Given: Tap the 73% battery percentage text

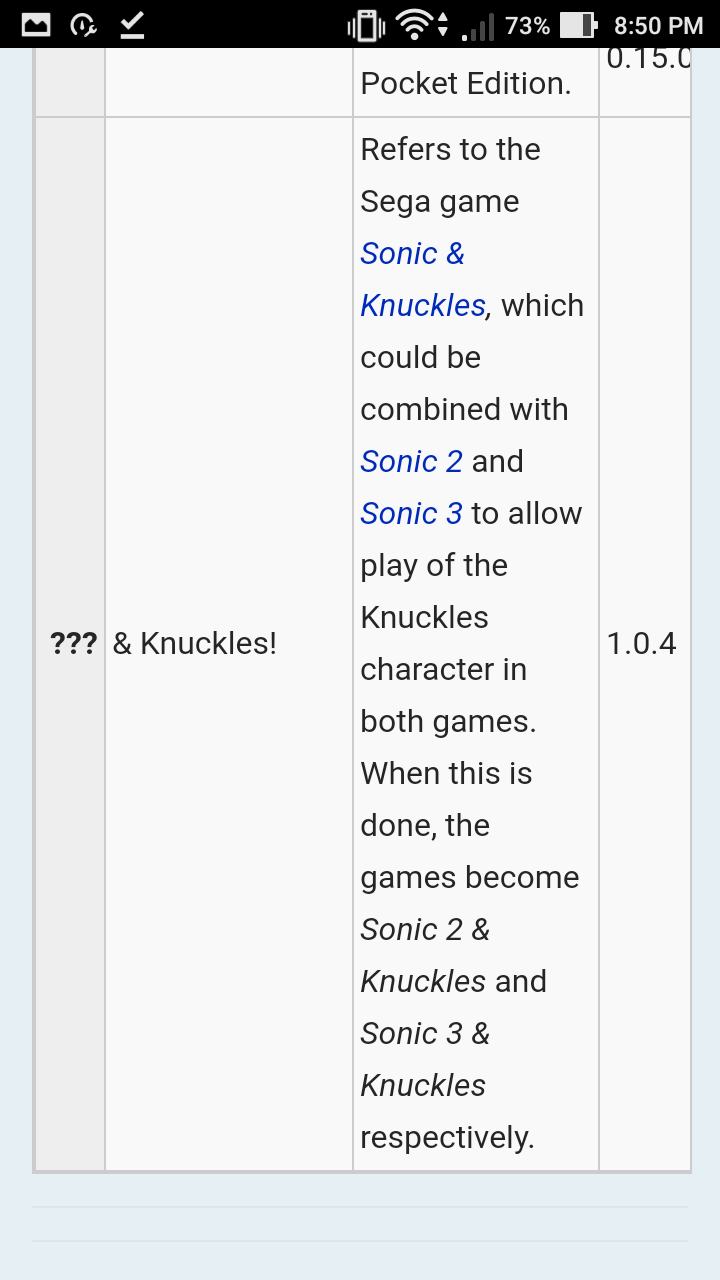Looking at the screenshot, I should 528,26.
